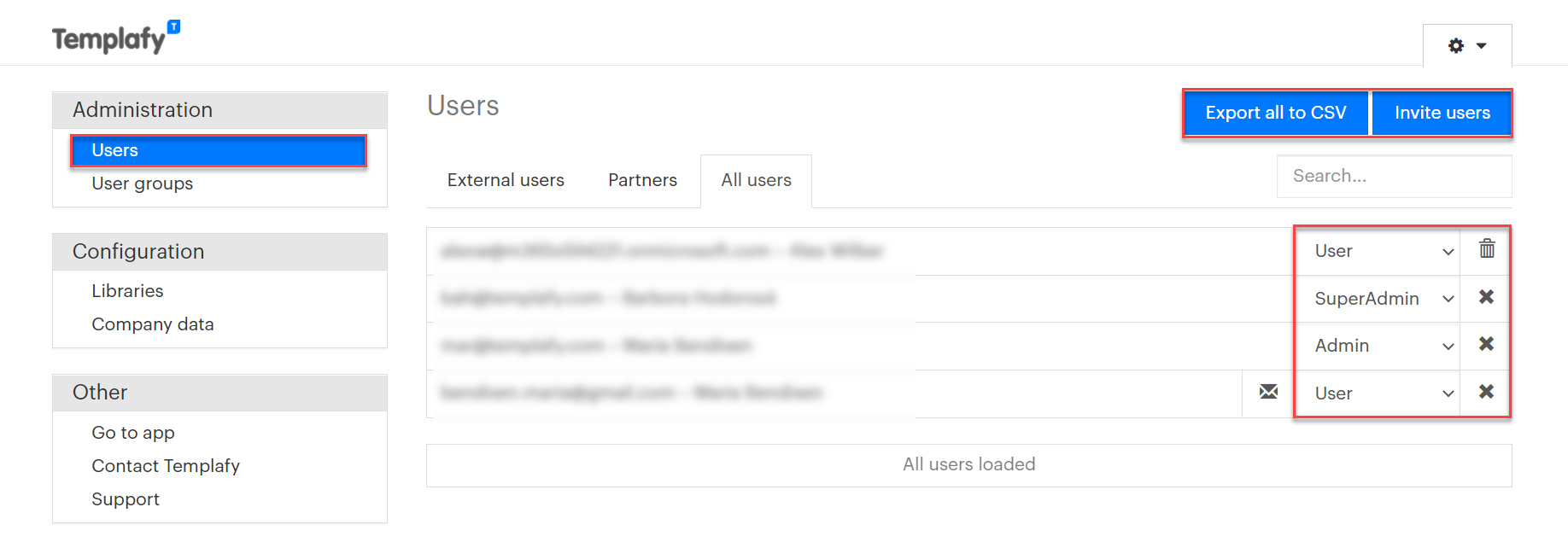Click the Templafy logo
The width and height of the screenshot is (1568, 548).
[107, 38]
